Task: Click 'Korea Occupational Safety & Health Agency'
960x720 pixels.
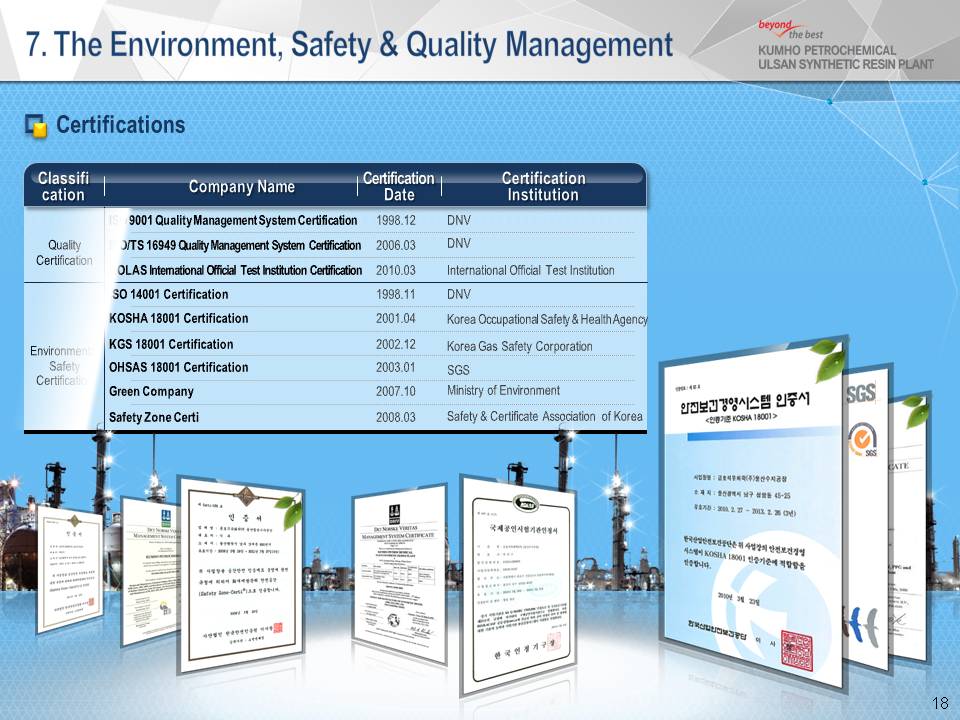Action: (x=547, y=319)
